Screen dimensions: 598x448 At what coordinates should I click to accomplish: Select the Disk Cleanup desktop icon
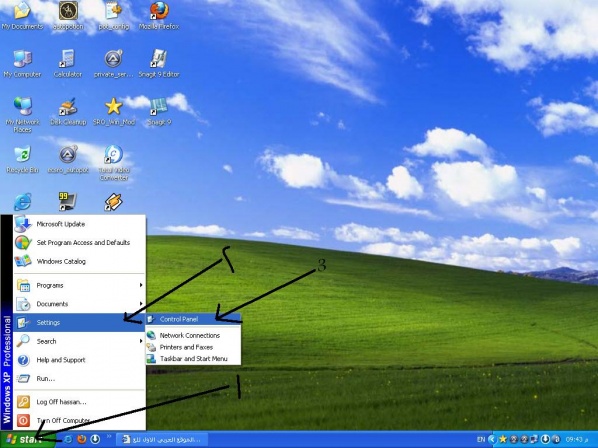(x=68, y=111)
